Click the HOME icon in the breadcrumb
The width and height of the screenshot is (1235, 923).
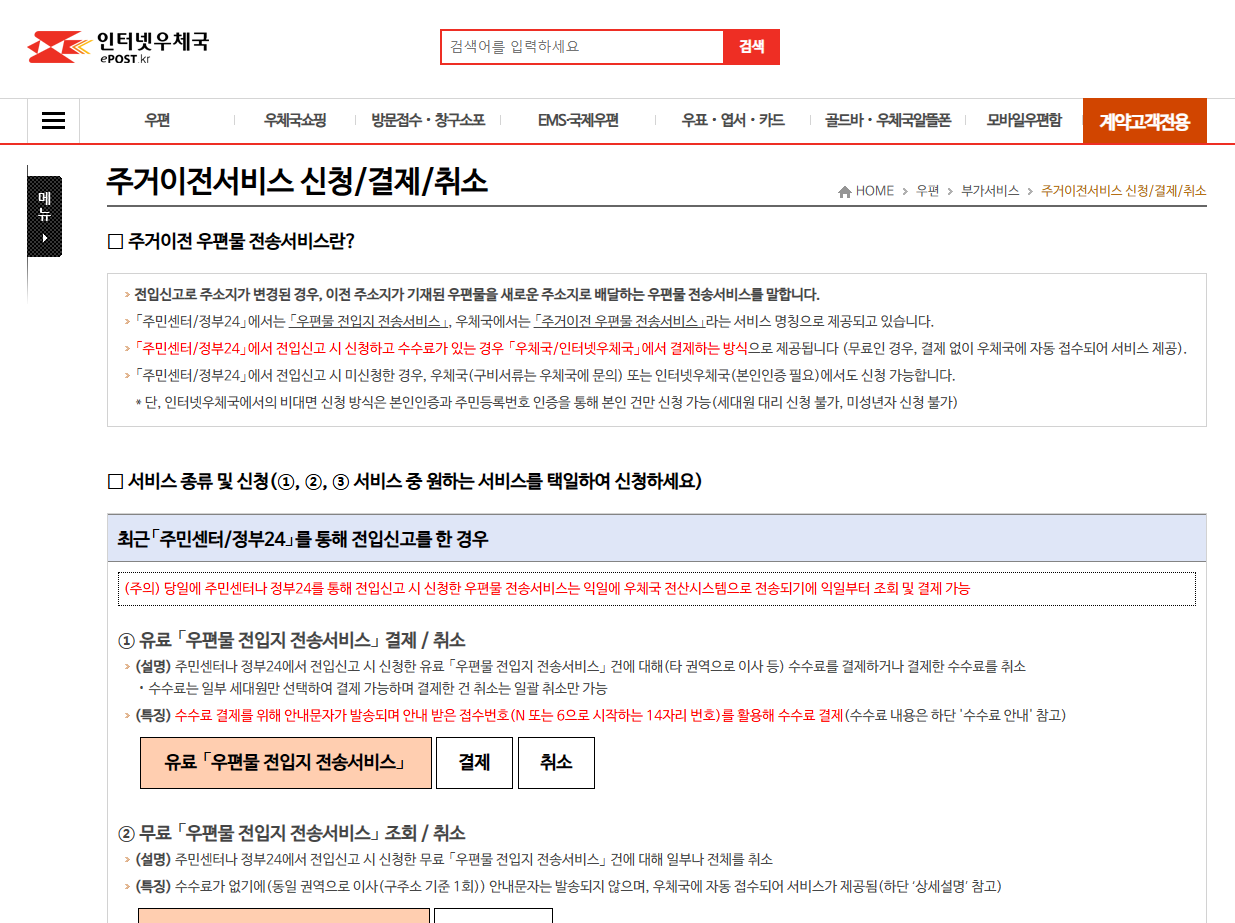[x=843, y=190]
